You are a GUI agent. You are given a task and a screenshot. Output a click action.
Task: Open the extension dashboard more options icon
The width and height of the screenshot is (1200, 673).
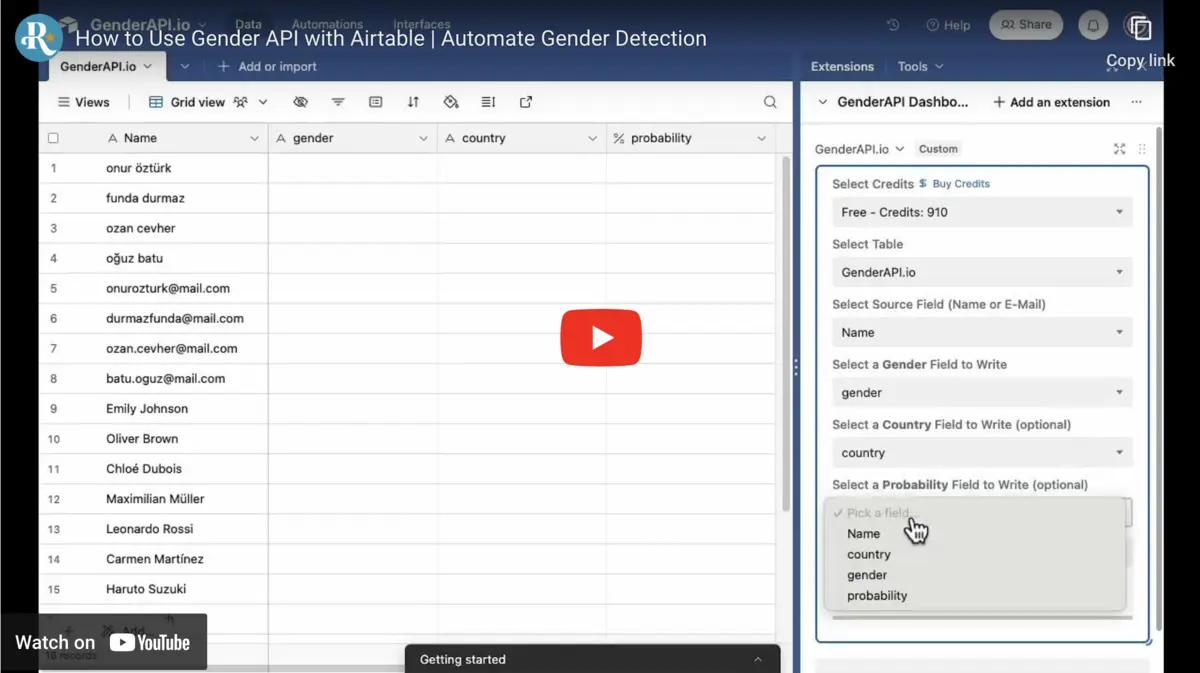point(1136,102)
